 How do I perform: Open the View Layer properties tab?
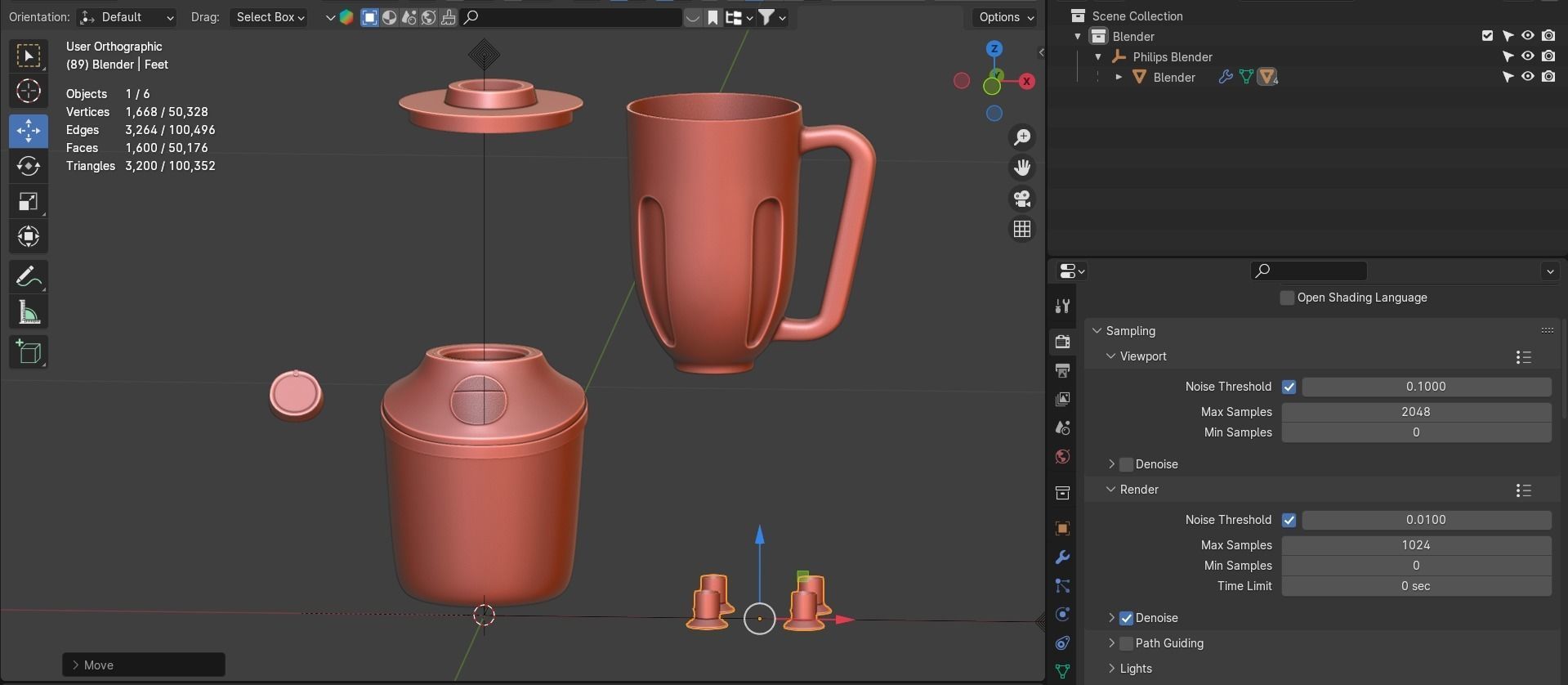[x=1062, y=400]
